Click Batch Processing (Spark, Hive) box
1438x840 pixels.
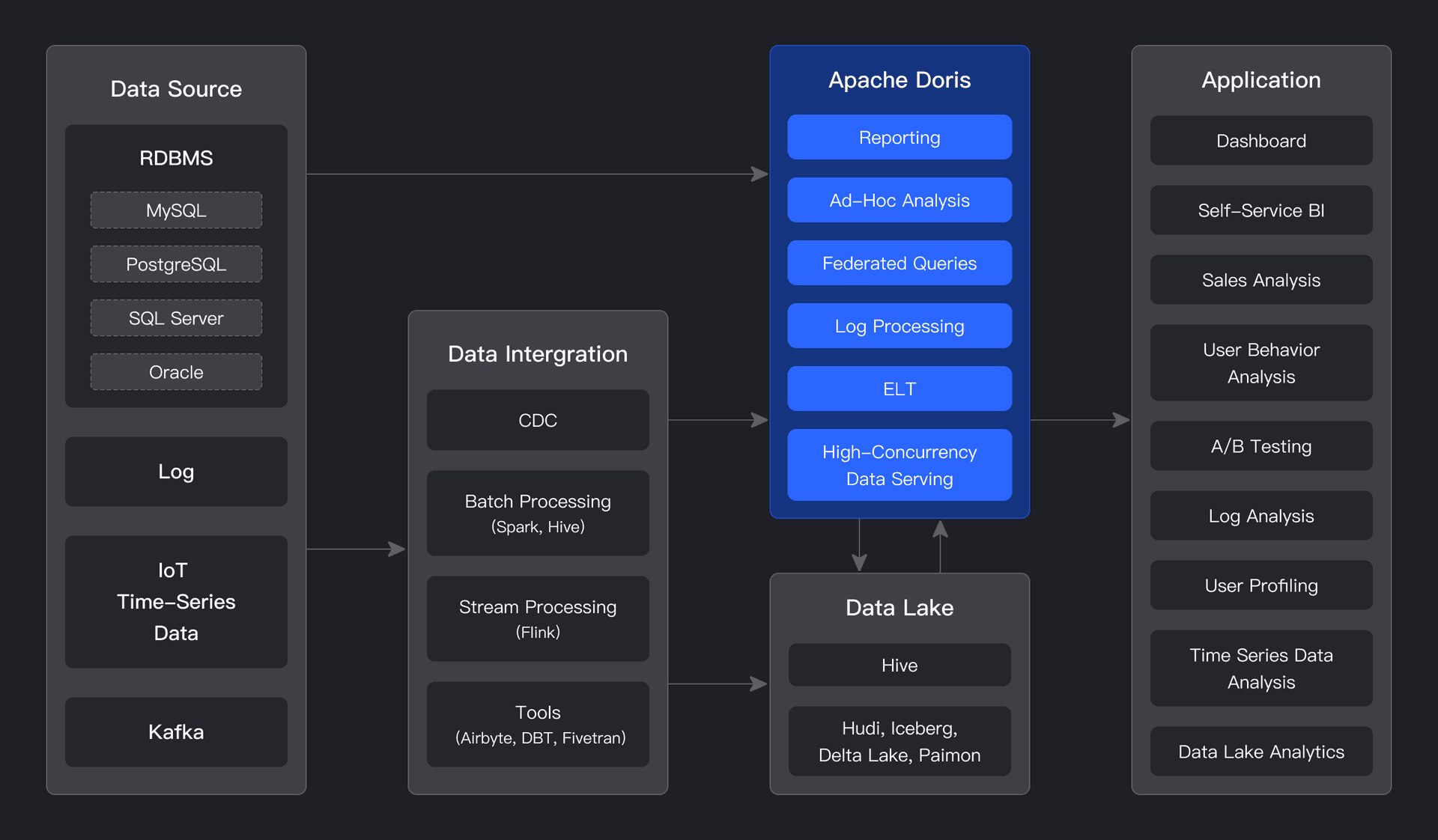[538, 513]
